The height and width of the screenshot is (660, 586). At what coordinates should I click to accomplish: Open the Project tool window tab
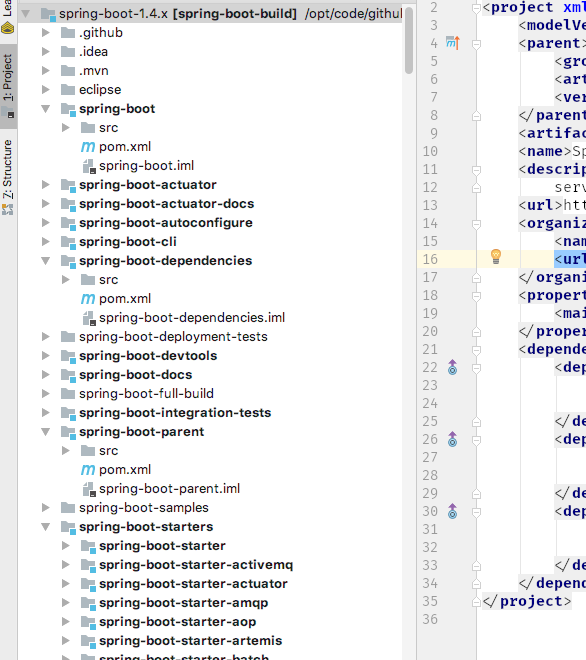pos(8,86)
